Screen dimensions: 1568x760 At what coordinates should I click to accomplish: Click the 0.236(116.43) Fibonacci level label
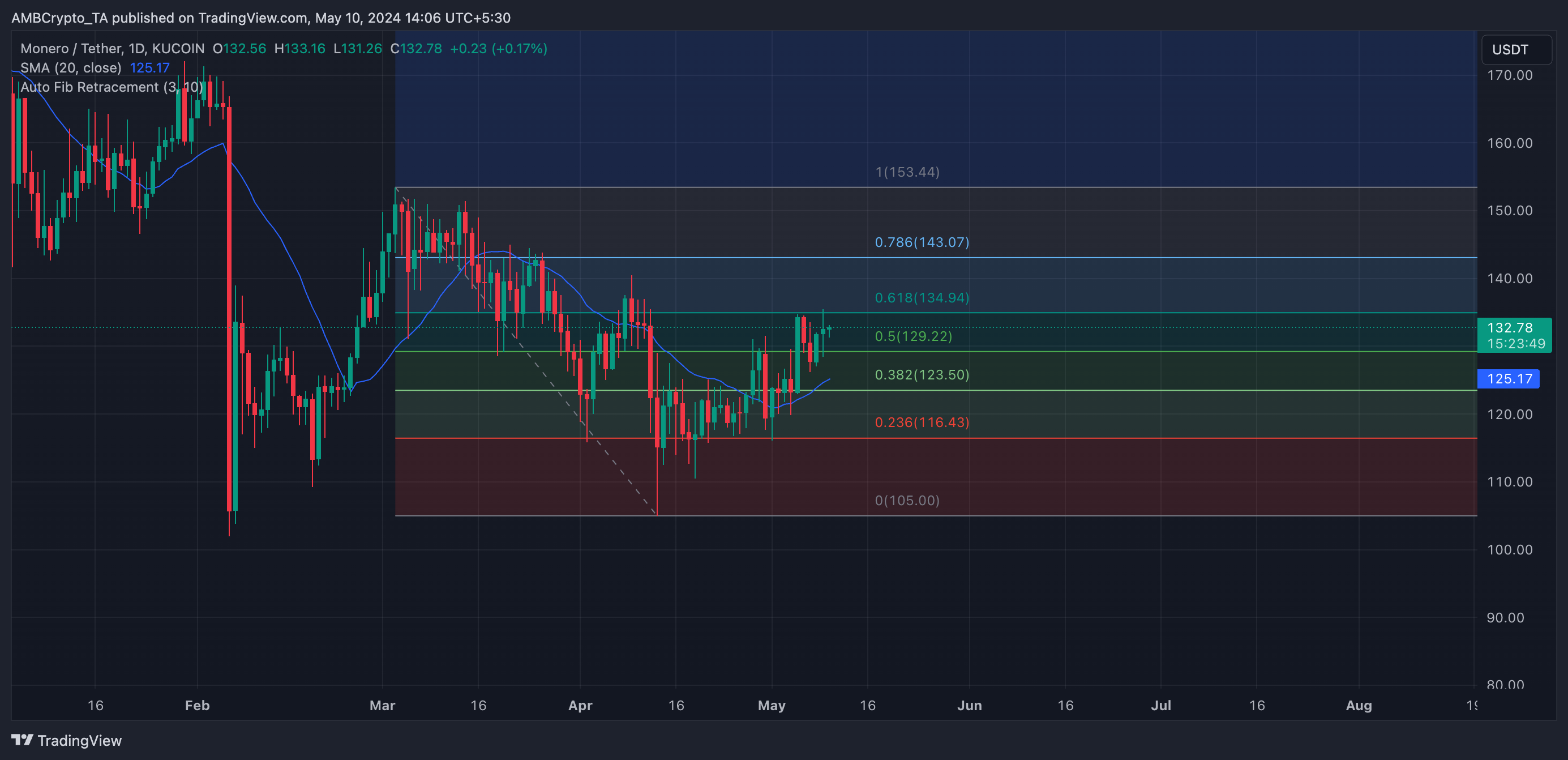pos(922,421)
